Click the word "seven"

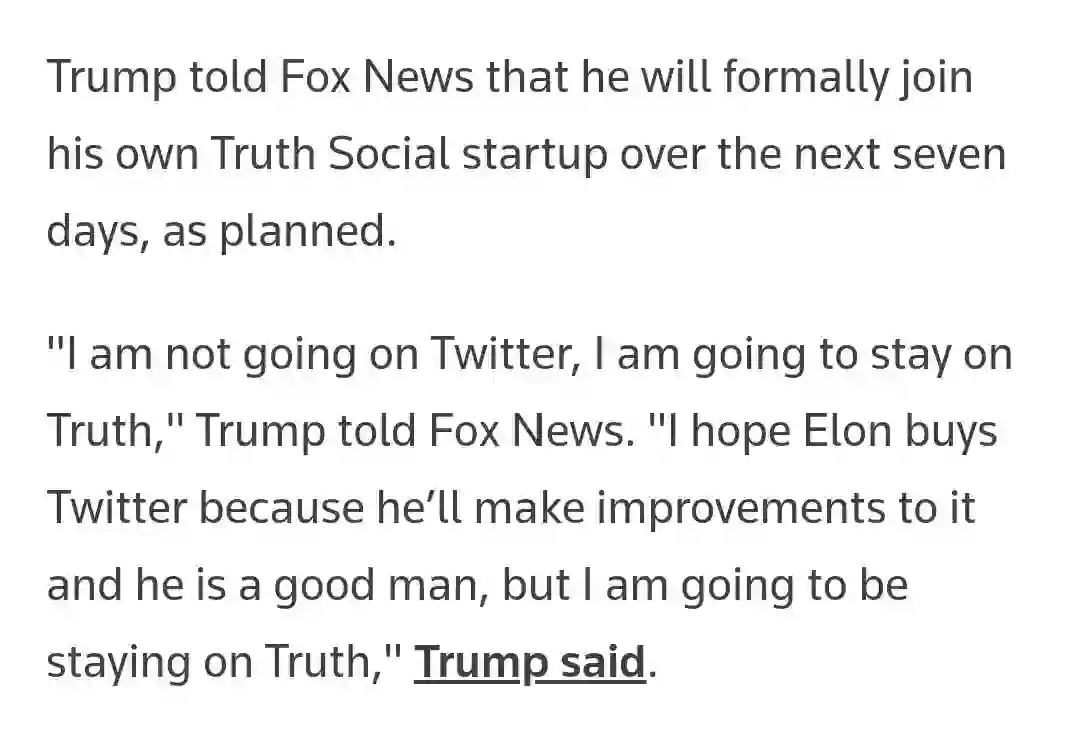pos(951,155)
